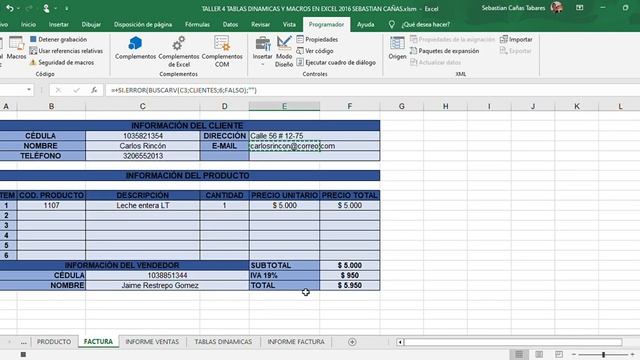Viewport: 640px width, 360px height.
Task: Expand the Name Box dropdown
Action: pyautogui.click(x=29, y=90)
